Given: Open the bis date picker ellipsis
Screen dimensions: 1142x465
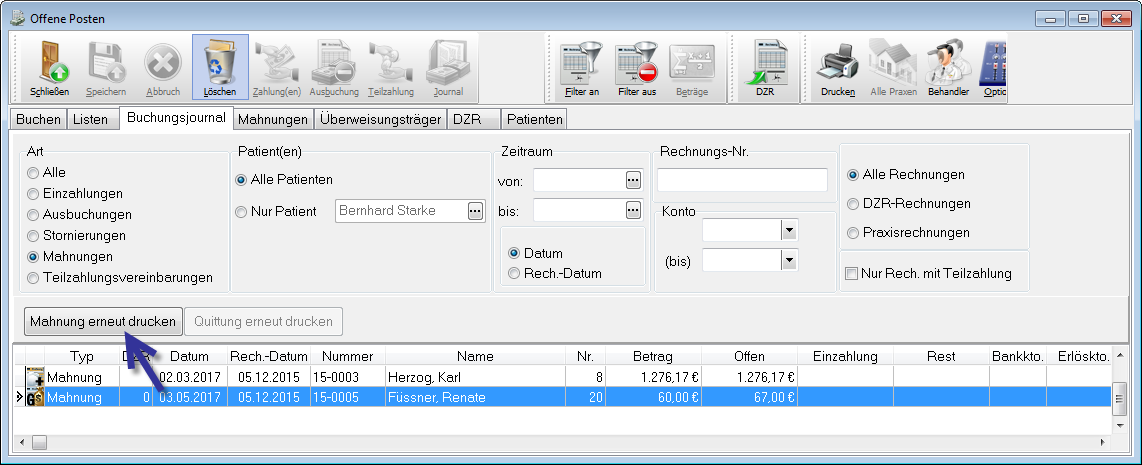Looking at the screenshot, I should (x=633, y=211).
